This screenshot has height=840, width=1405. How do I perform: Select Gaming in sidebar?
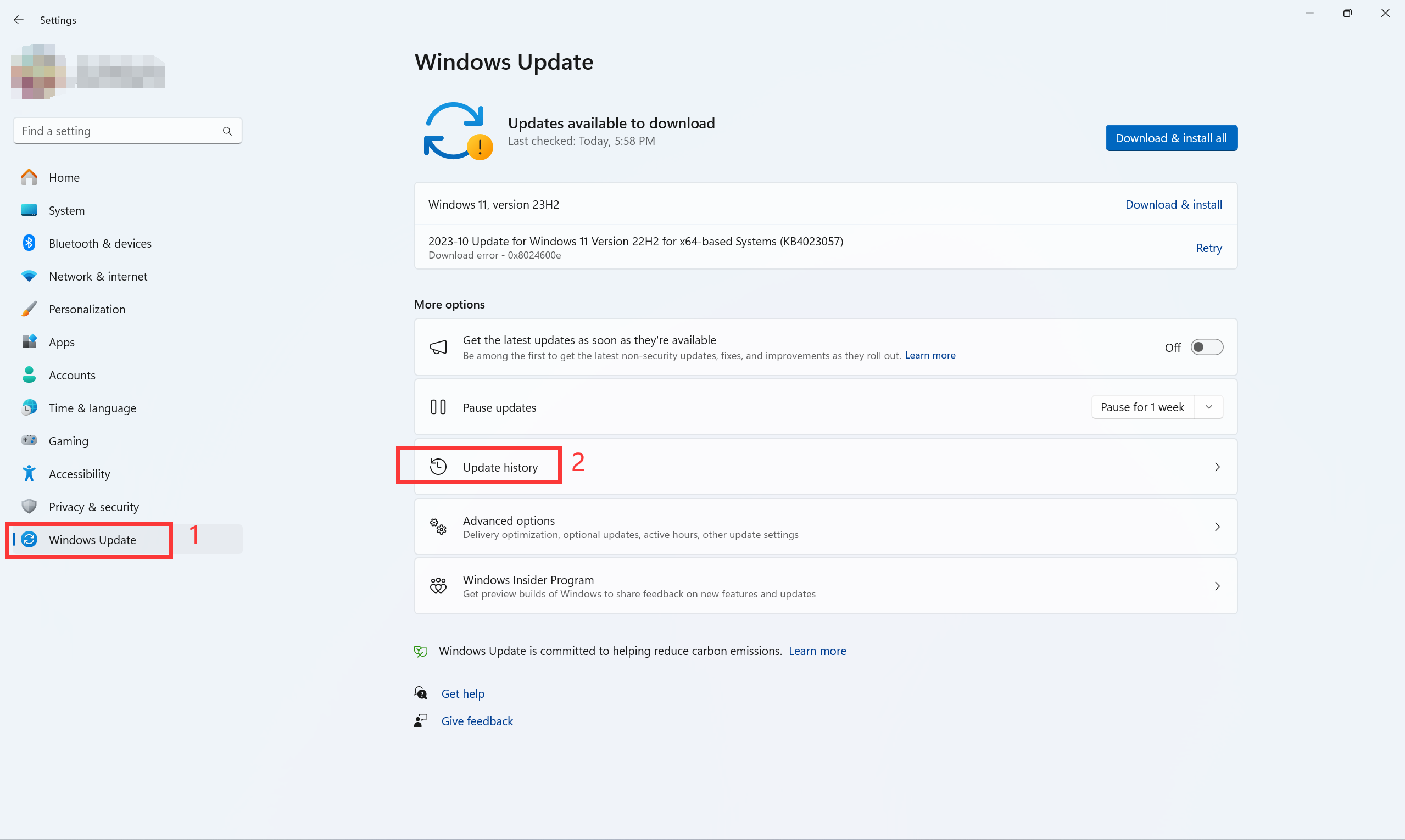(x=128, y=440)
